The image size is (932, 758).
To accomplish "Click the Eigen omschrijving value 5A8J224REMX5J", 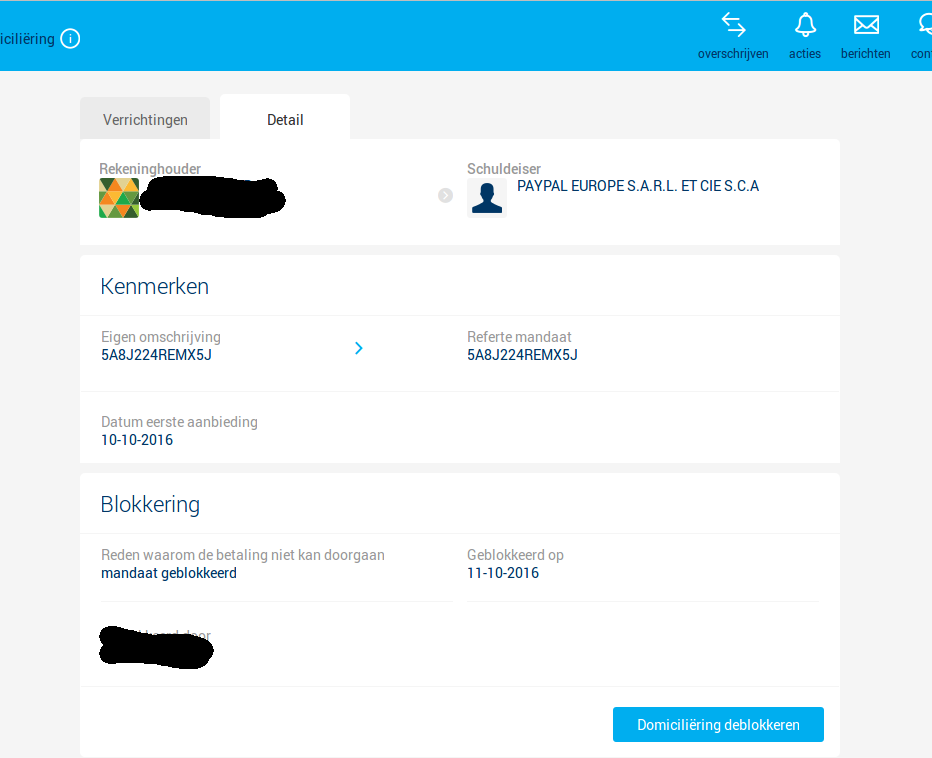I will coord(156,355).
